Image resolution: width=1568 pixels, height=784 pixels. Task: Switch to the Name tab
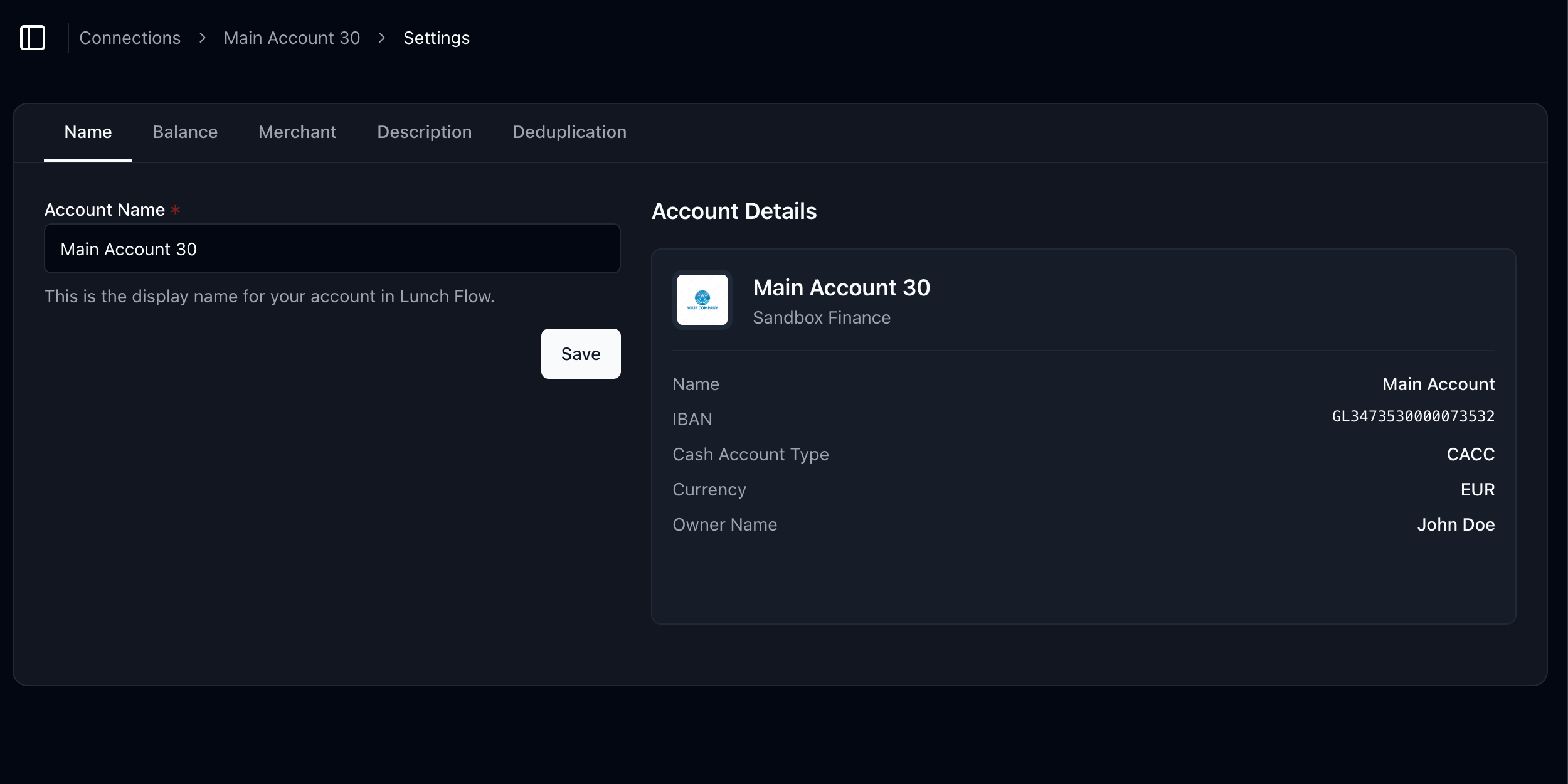pyautogui.click(x=88, y=132)
